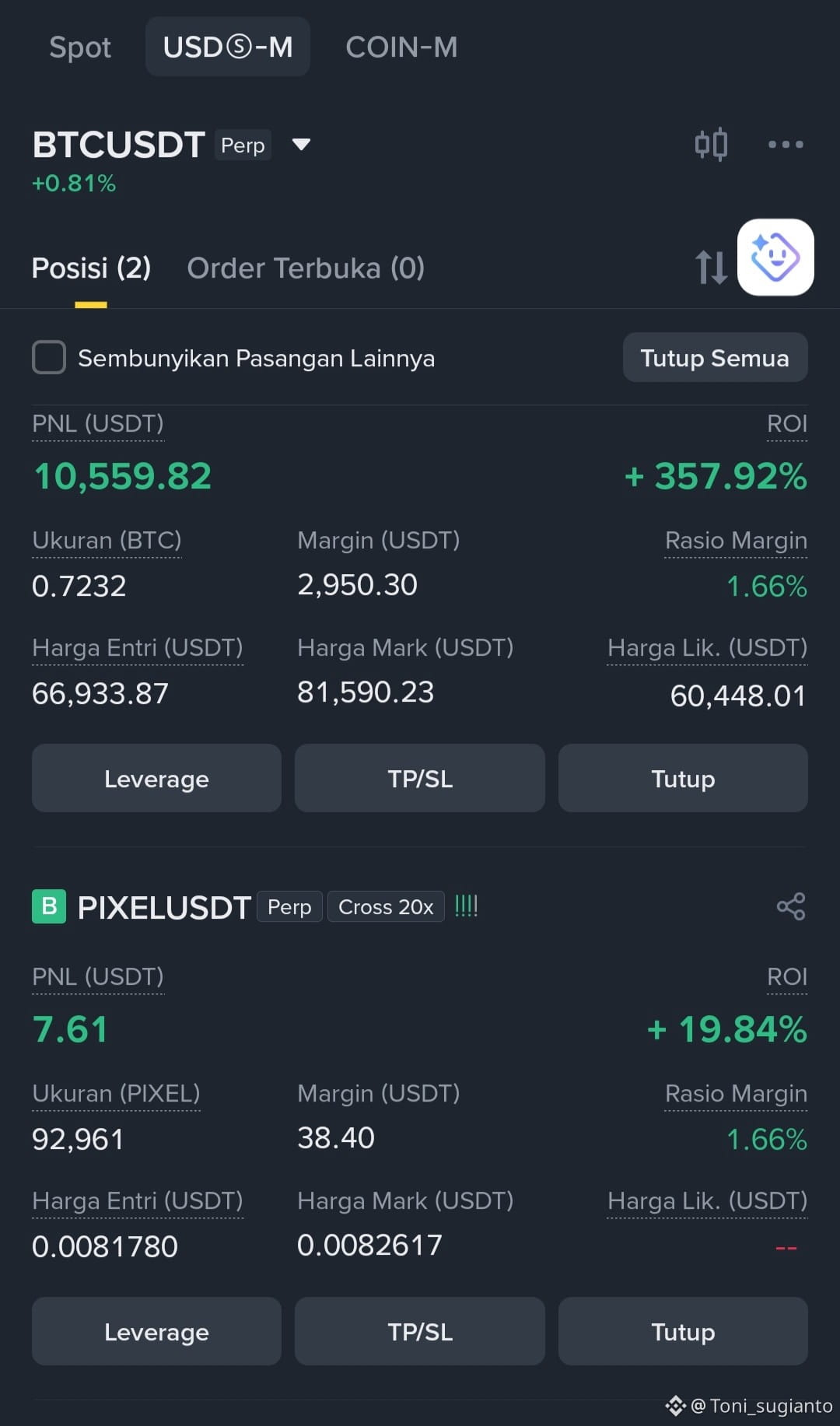Tap the green ADL bars indicator

[466, 906]
